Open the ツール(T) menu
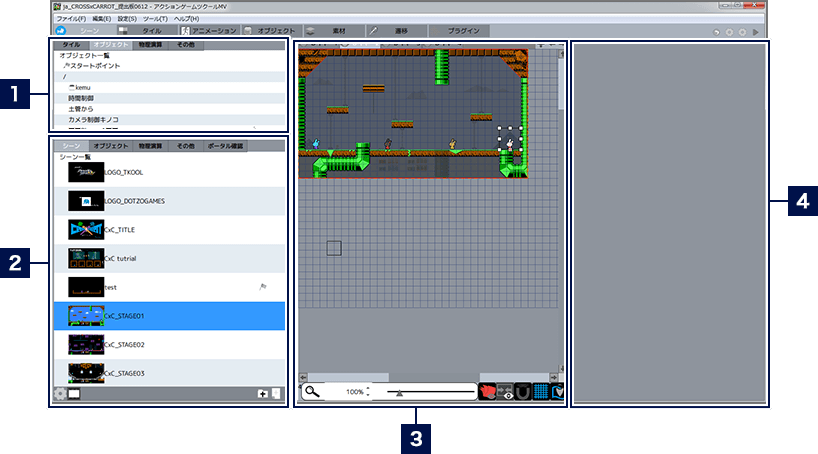 (x=154, y=19)
